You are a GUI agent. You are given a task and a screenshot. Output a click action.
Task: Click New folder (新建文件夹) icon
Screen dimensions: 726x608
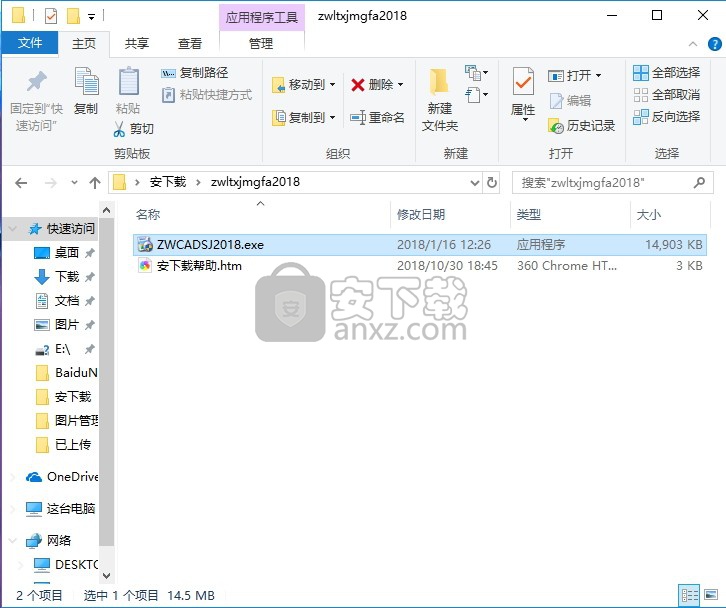click(x=439, y=82)
